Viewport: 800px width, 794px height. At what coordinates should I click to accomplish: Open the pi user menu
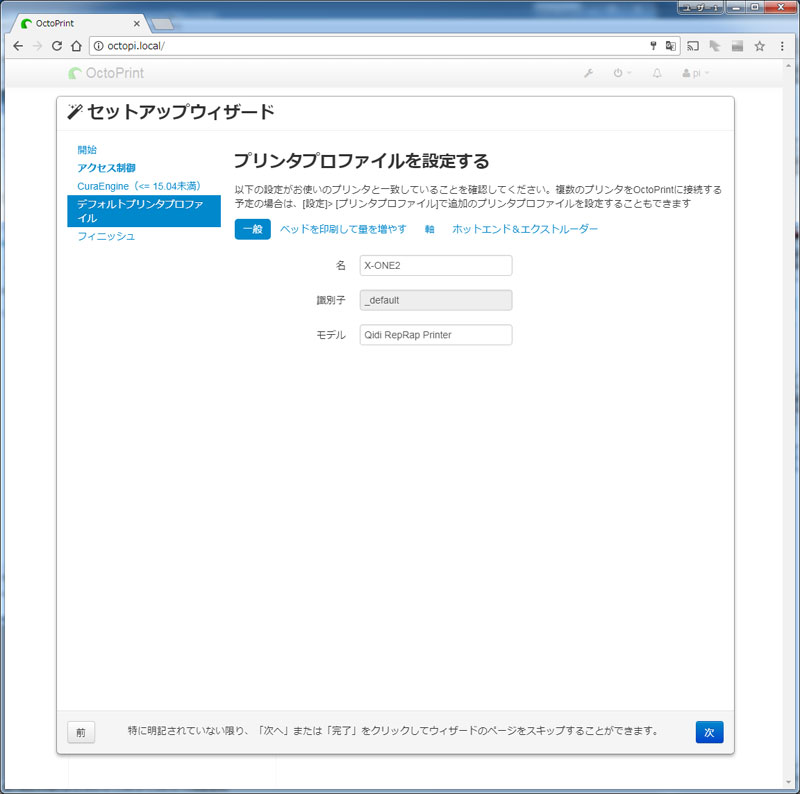click(695, 73)
